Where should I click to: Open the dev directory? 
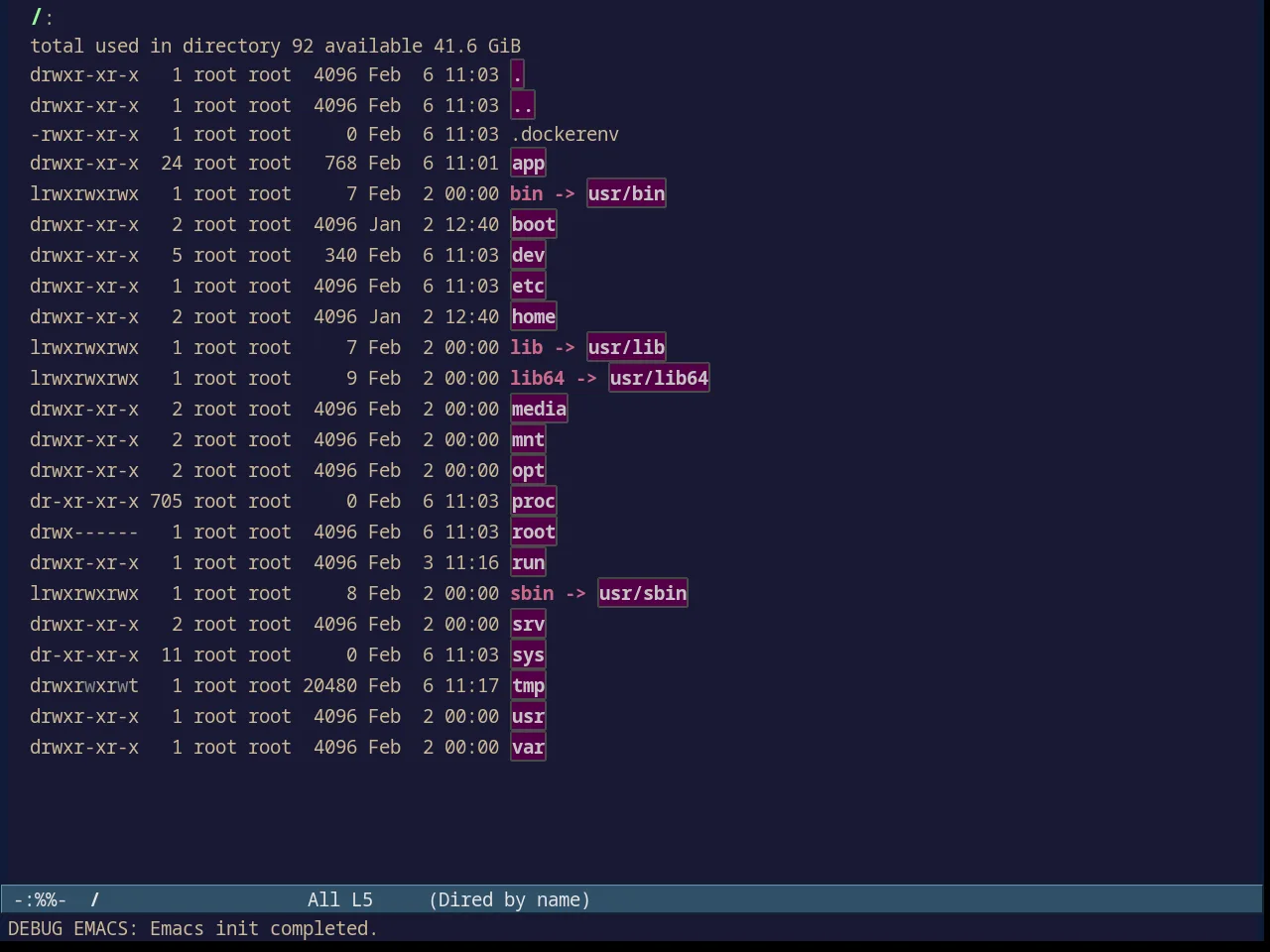click(528, 255)
